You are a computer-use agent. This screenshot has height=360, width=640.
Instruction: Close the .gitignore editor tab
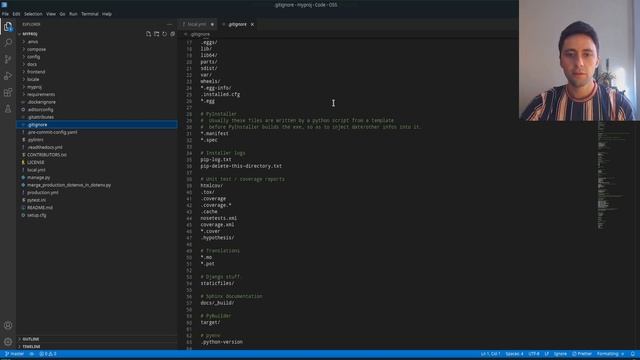pos(252,24)
